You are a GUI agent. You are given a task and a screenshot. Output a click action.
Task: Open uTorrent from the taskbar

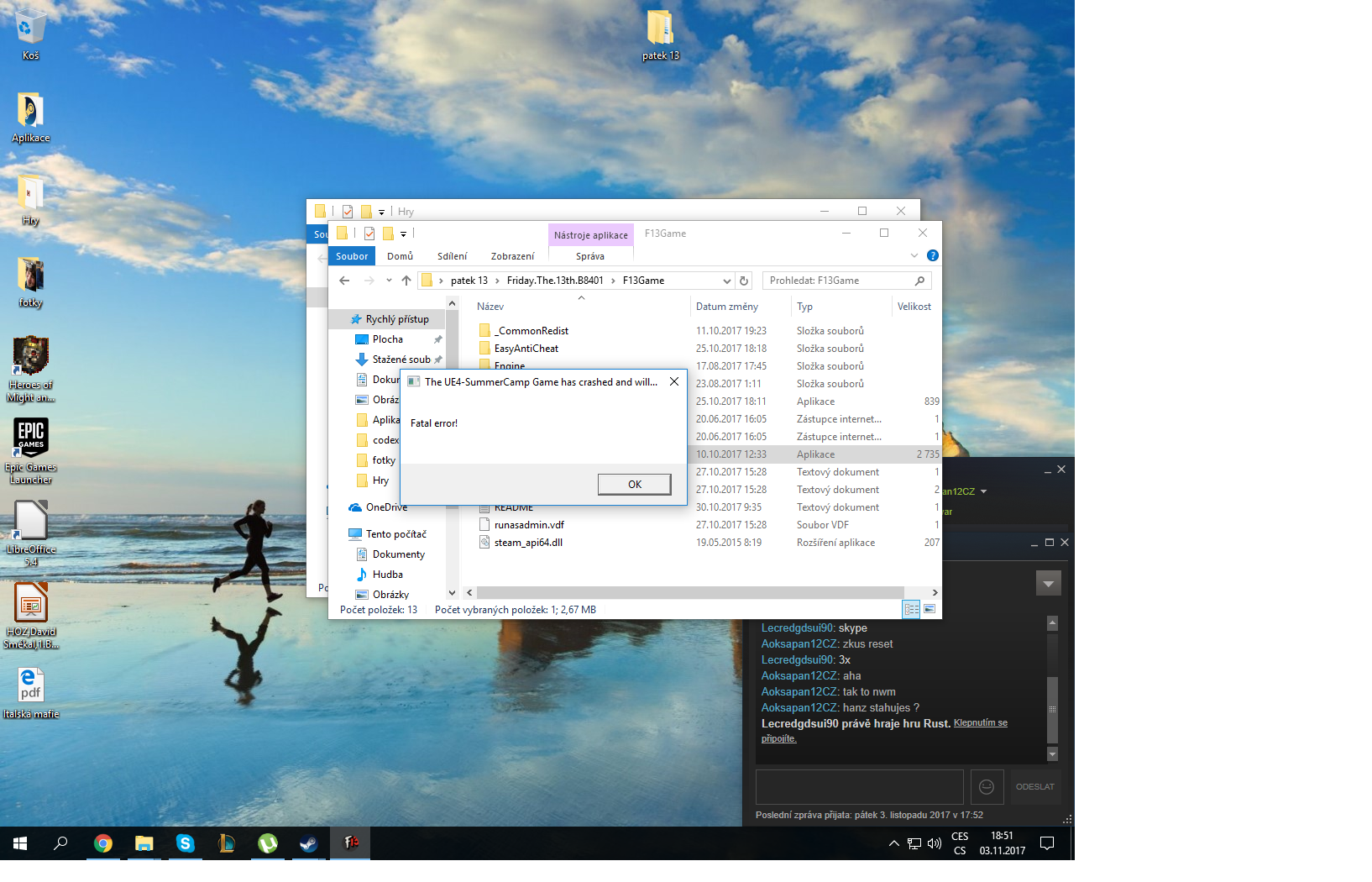[x=268, y=843]
